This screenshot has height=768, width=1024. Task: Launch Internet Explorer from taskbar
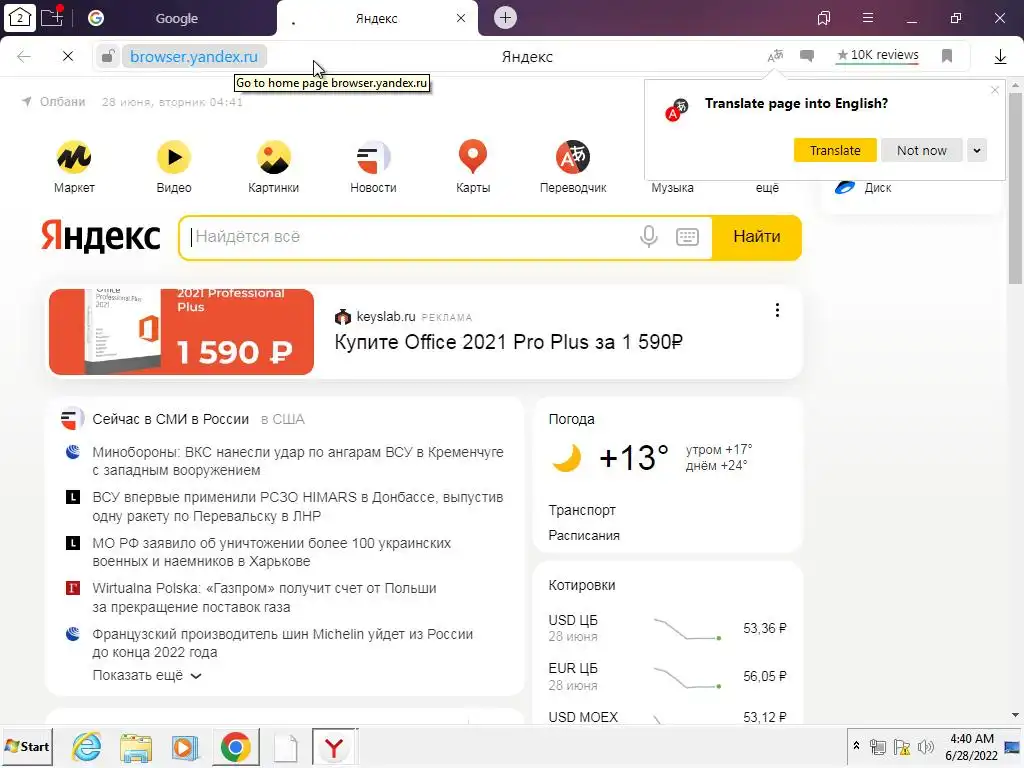(87, 746)
